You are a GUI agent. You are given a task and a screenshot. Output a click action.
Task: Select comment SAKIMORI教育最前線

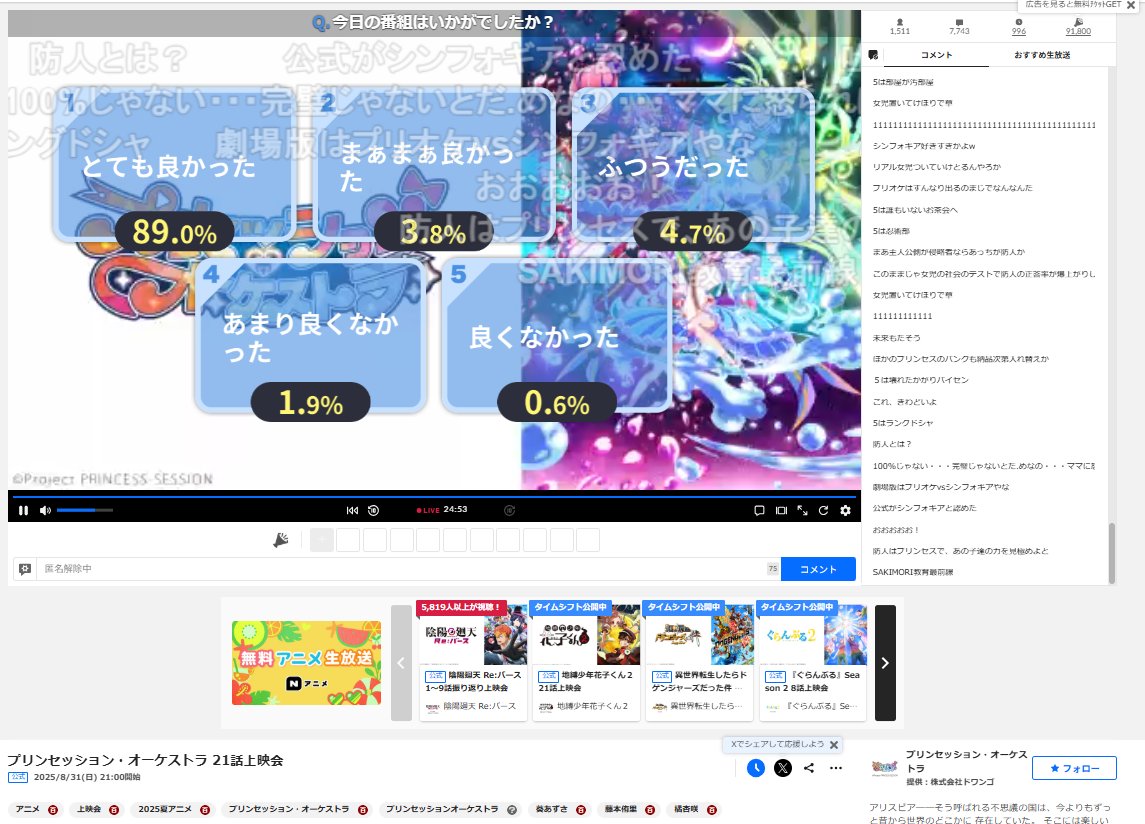click(x=913, y=572)
